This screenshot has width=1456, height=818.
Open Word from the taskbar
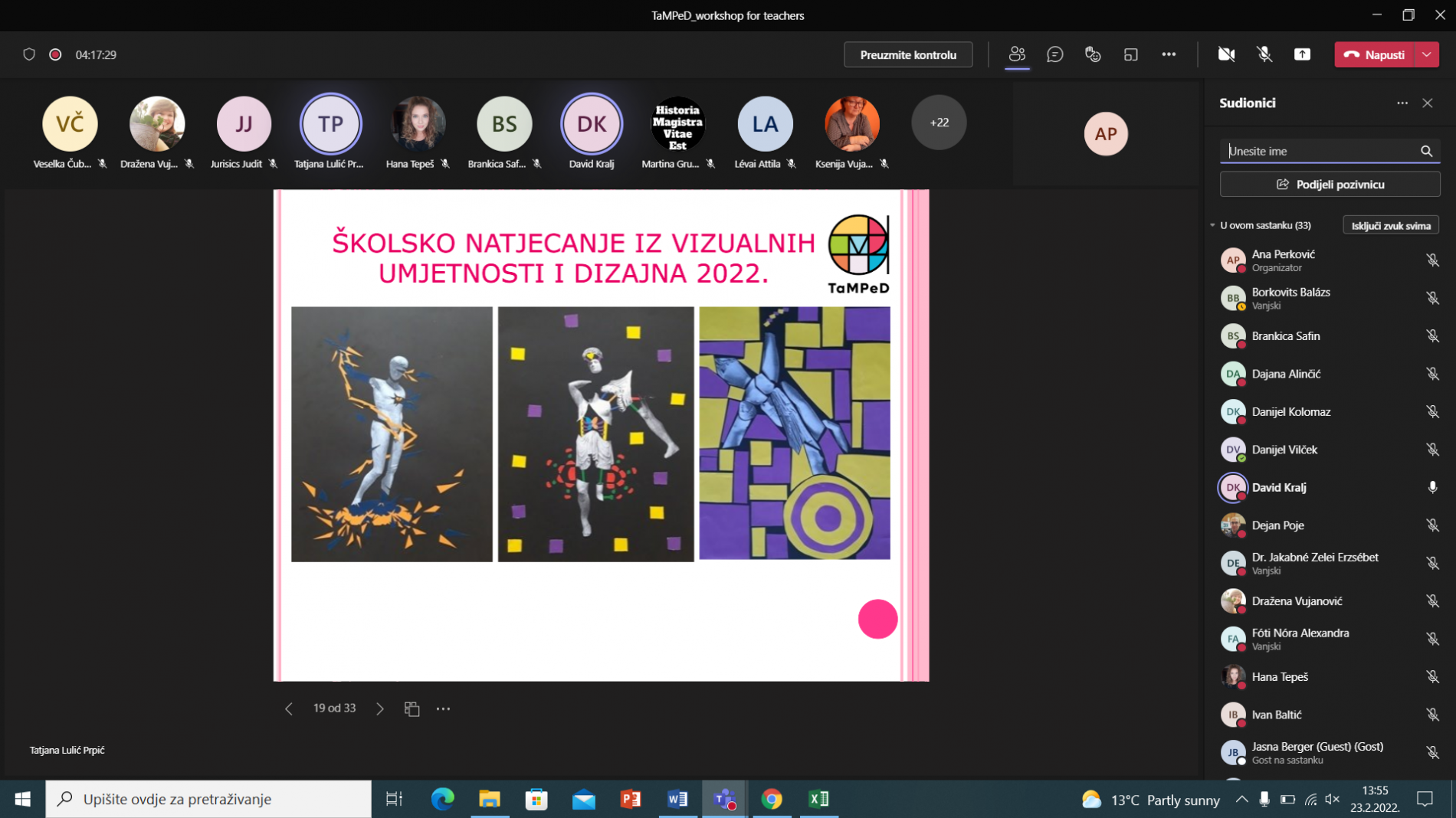677,799
